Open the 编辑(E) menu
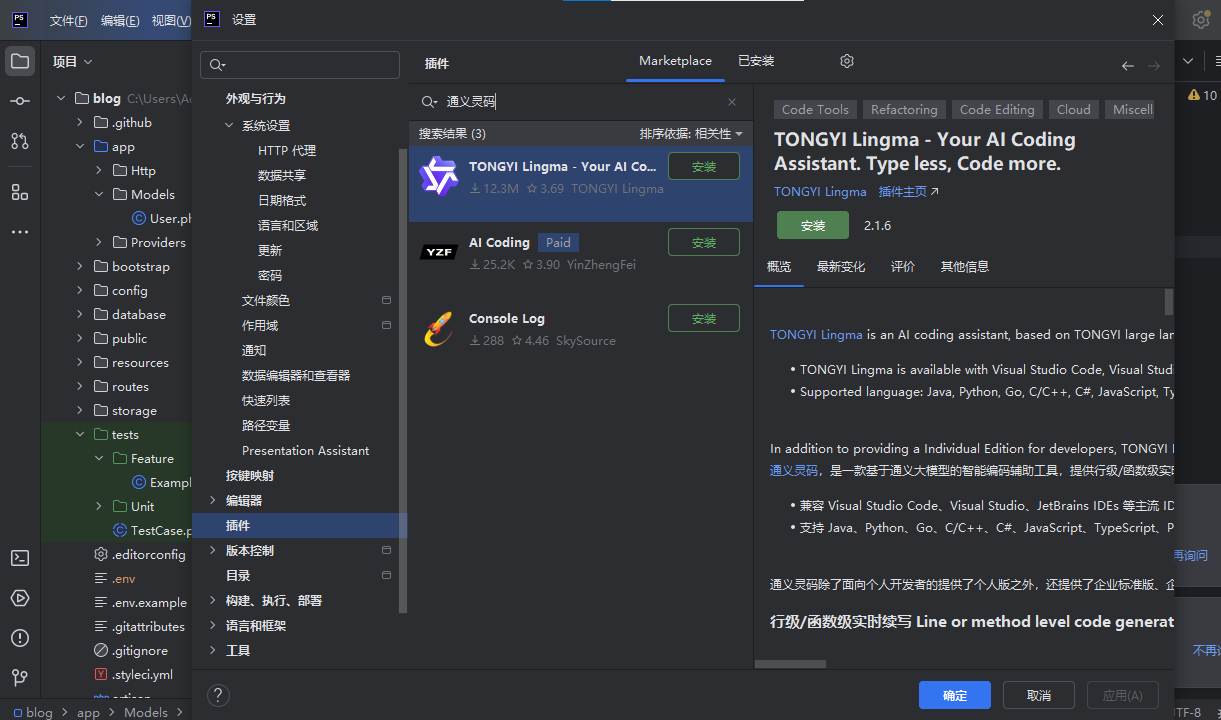This screenshot has width=1221, height=720. point(121,20)
